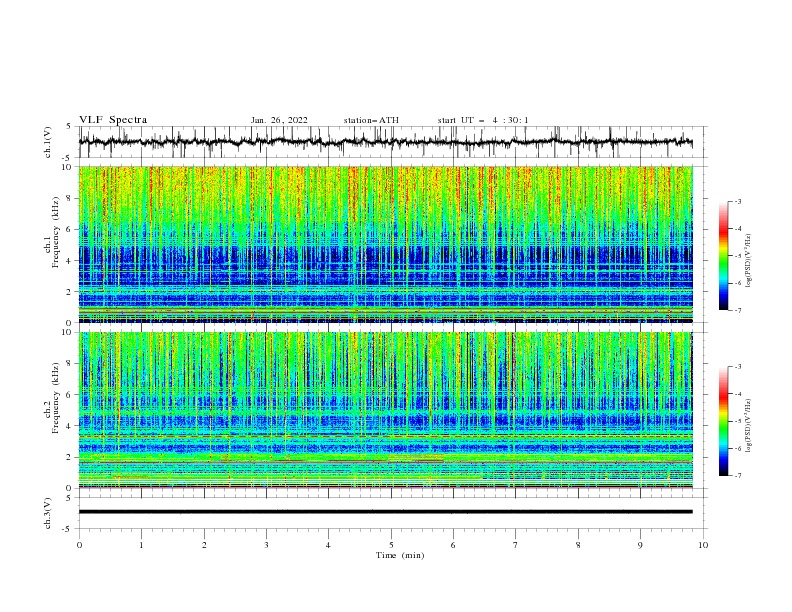Viewport: 792px width, 612px height.
Task: Click inside the ch.1 spectrogram panel
Action: tap(385, 244)
